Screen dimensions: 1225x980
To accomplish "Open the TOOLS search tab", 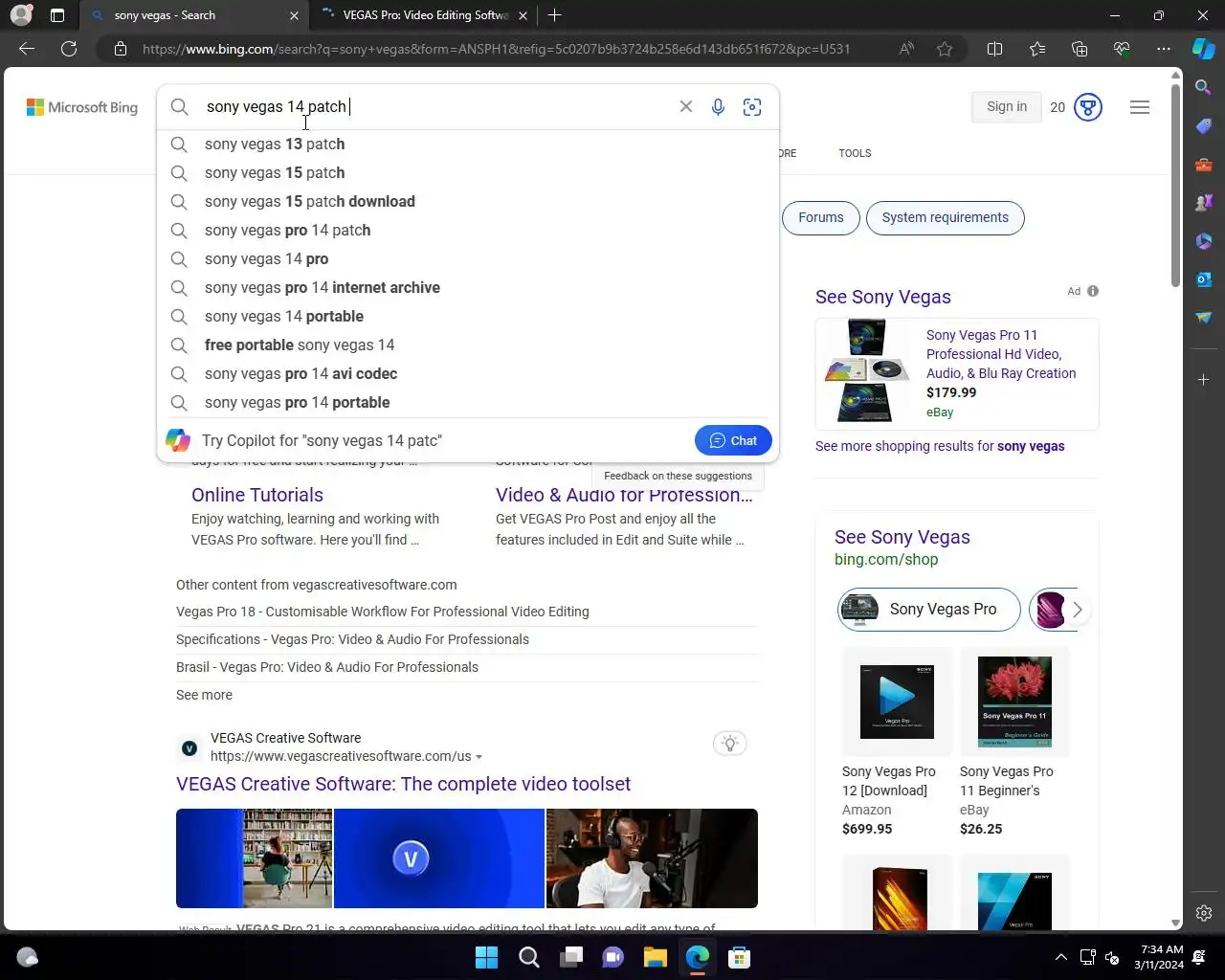I will [855, 153].
